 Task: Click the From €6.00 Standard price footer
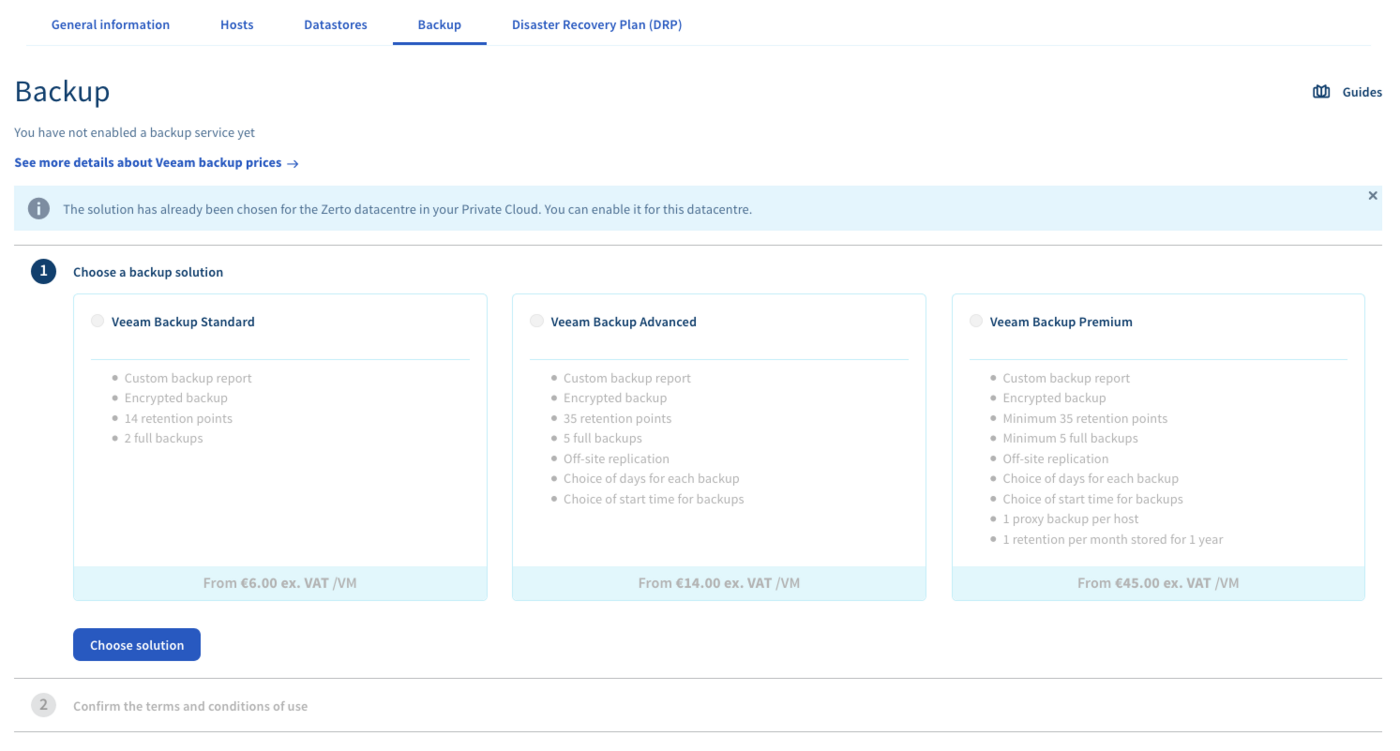[280, 583]
